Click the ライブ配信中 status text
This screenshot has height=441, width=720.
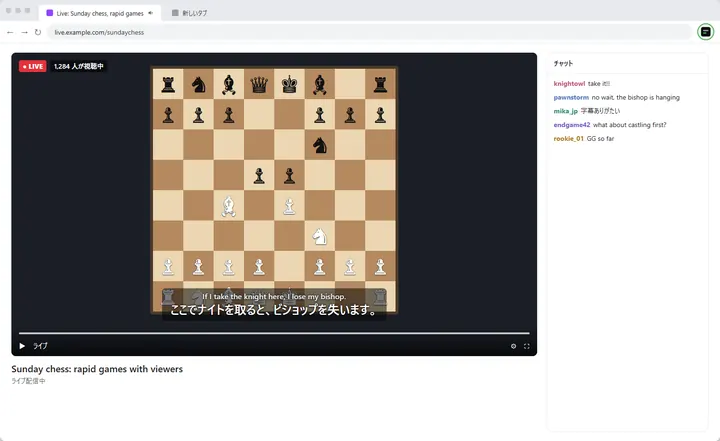coord(28,381)
